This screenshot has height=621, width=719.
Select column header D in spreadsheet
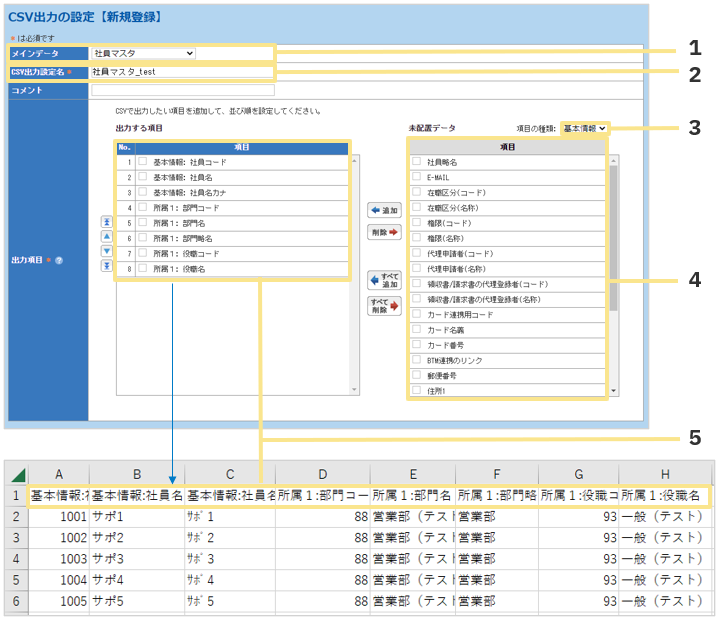(x=321, y=474)
